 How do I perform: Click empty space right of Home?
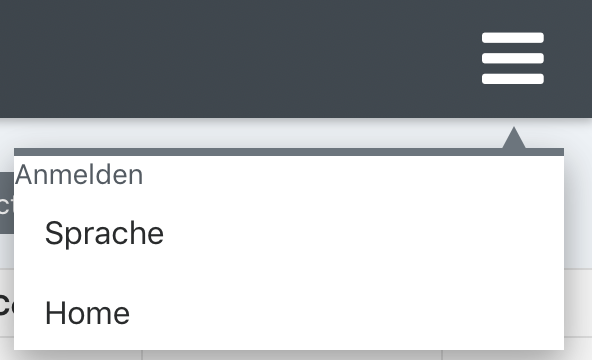point(347,313)
